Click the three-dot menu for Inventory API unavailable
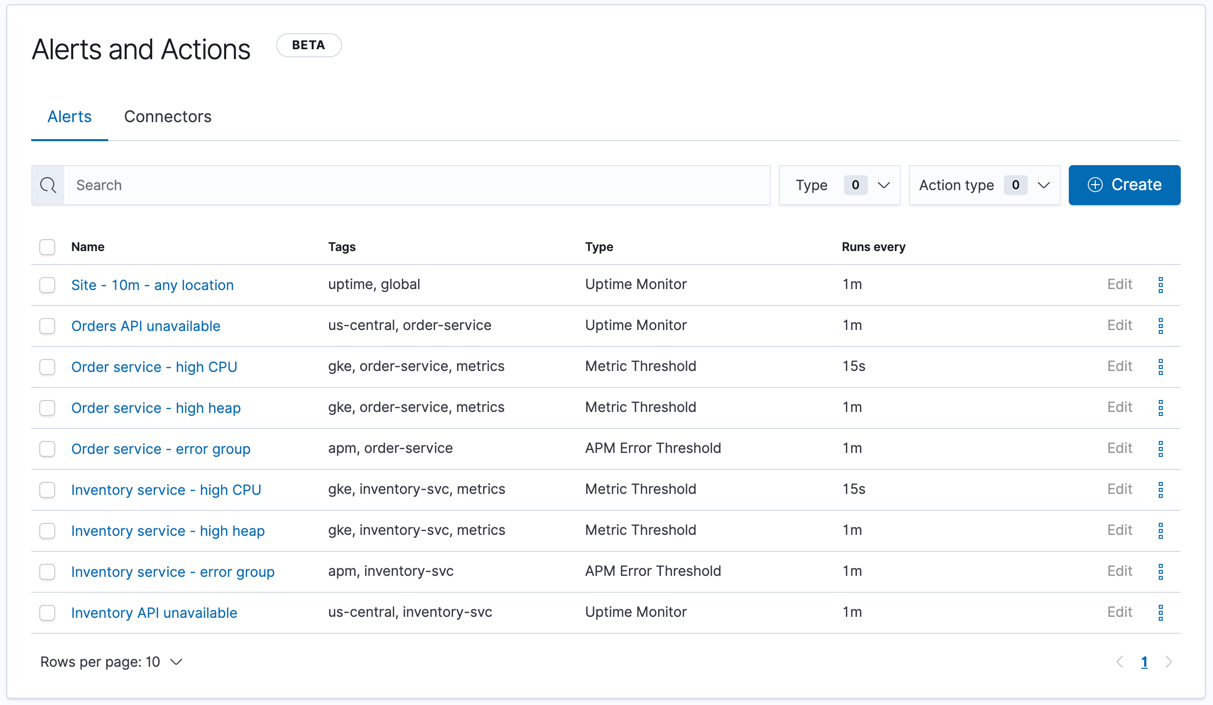Screen dimensions: 1213x705 click(x=1161, y=612)
